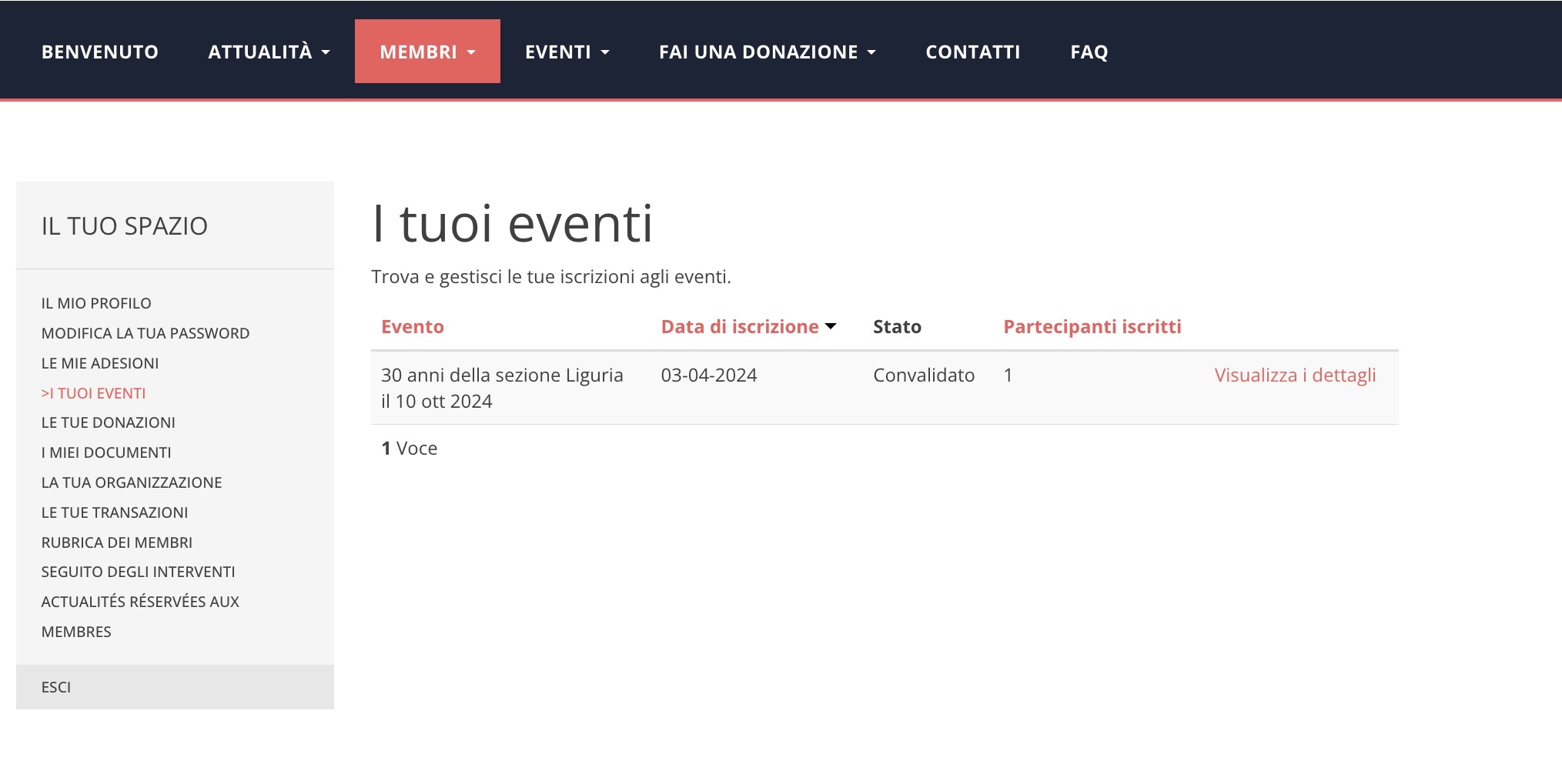This screenshot has width=1562, height=784.
Task: Open LA TUA ORGANIZZAZIONE section
Action: click(132, 482)
